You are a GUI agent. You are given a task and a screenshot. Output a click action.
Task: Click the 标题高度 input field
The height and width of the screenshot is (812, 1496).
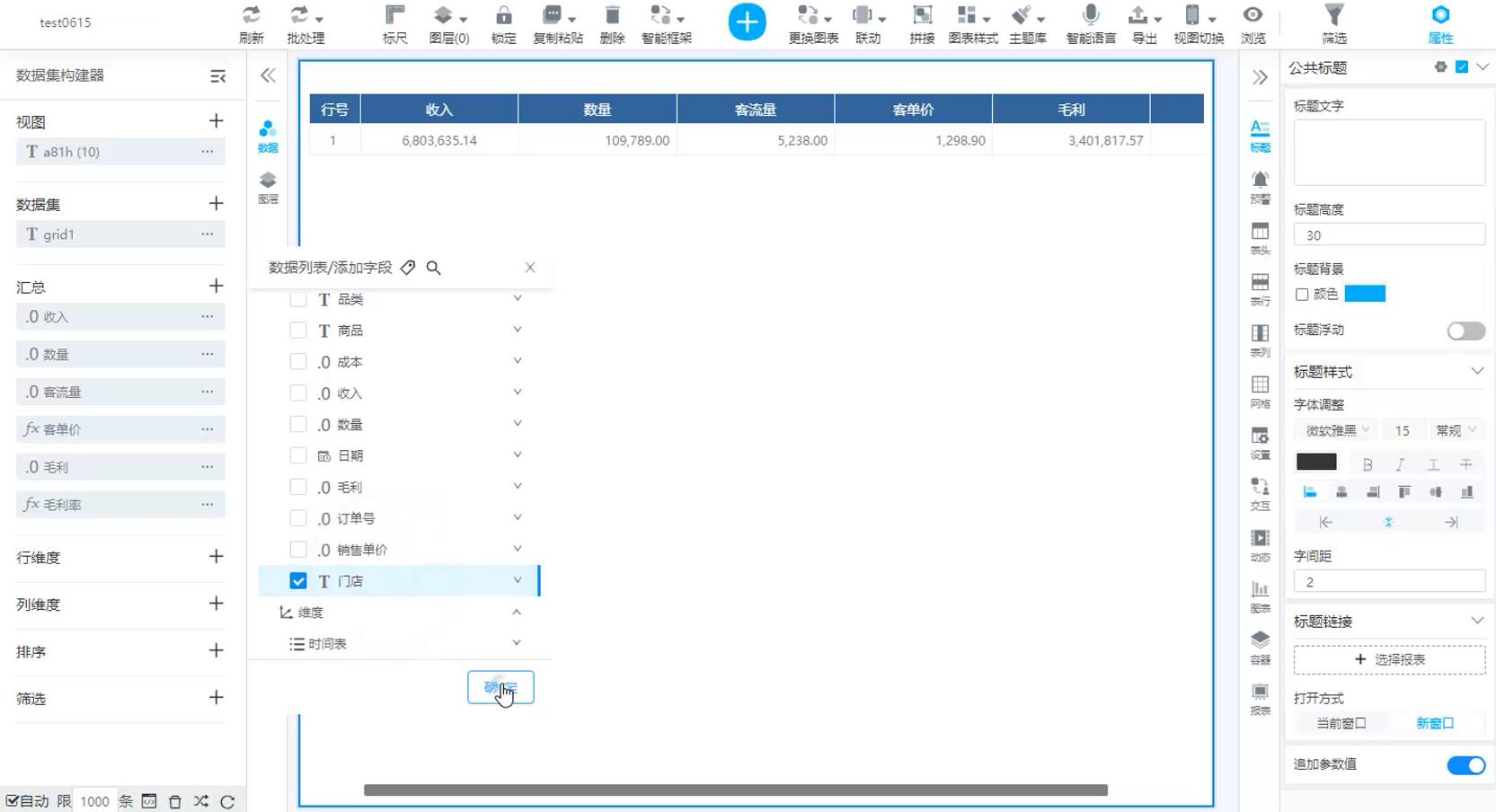(1389, 235)
